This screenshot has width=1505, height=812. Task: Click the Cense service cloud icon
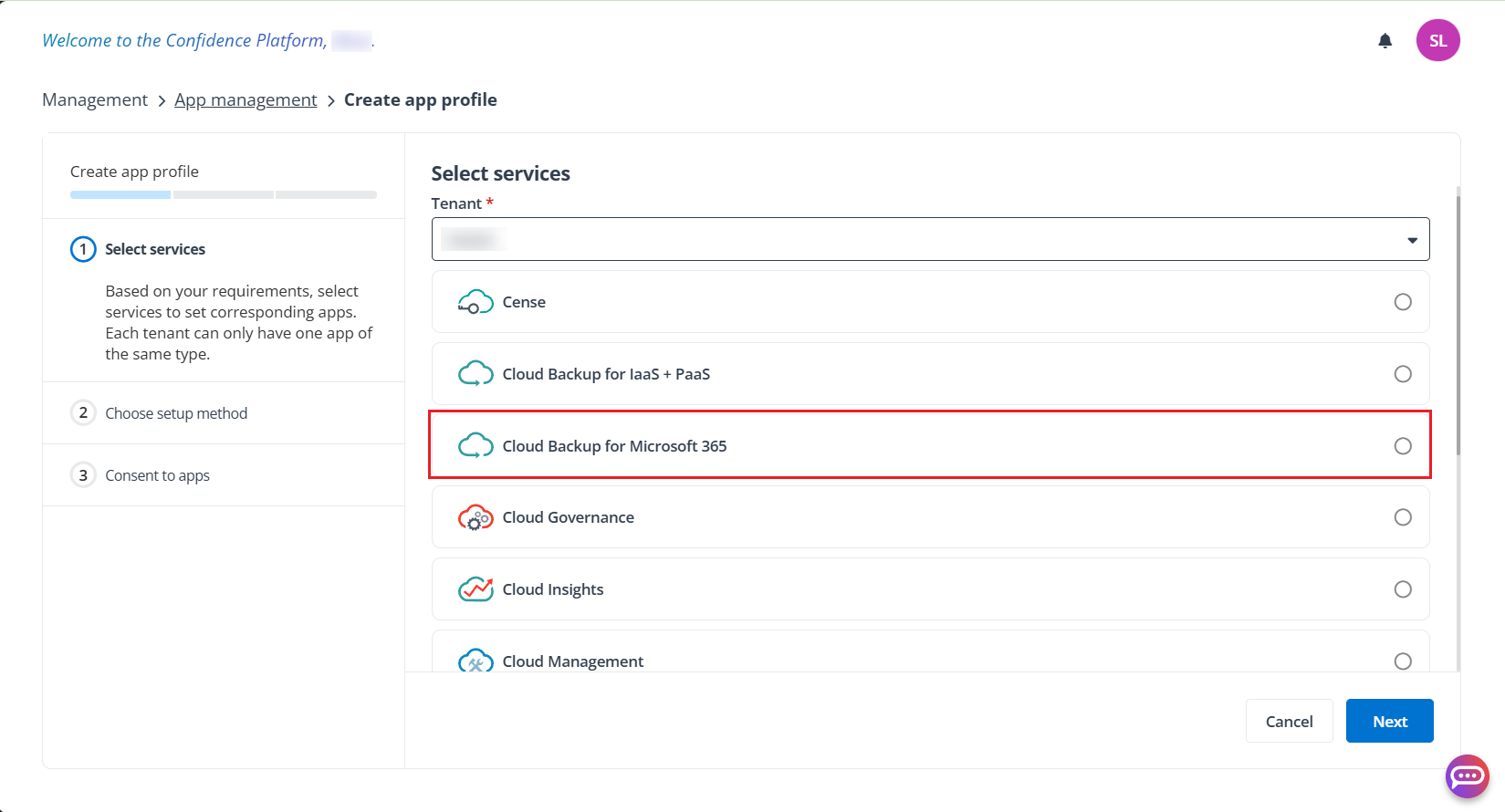click(476, 302)
